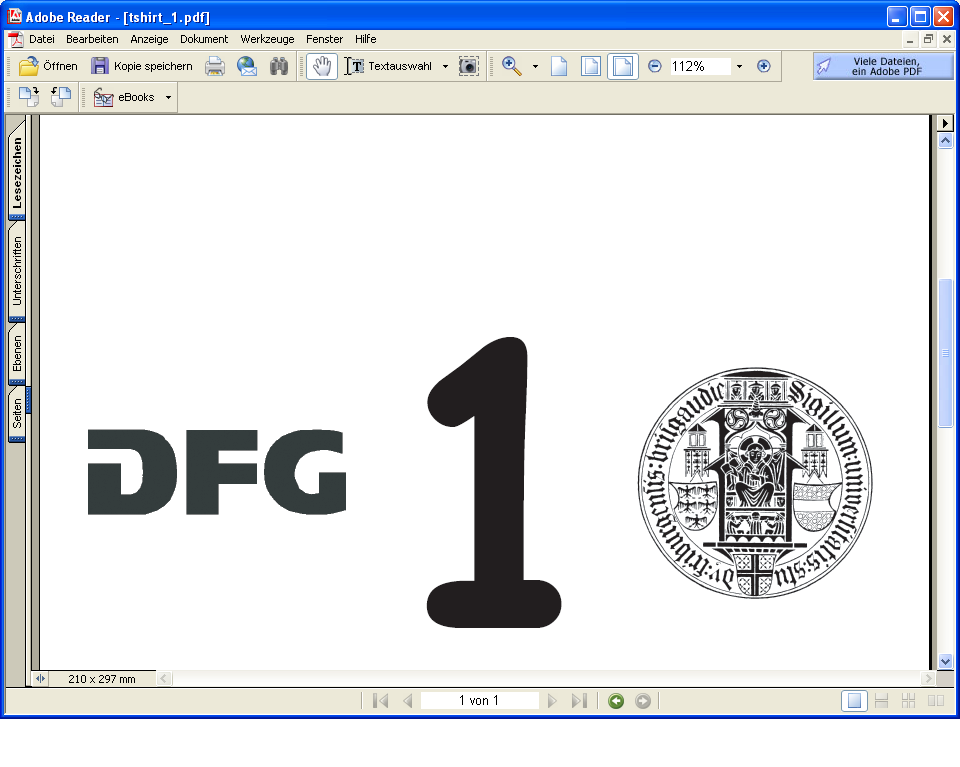This screenshot has width=960, height=767.
Task: Expand the Textauswahl tool dropdown arrow
Action: click(x=445, y=66)
